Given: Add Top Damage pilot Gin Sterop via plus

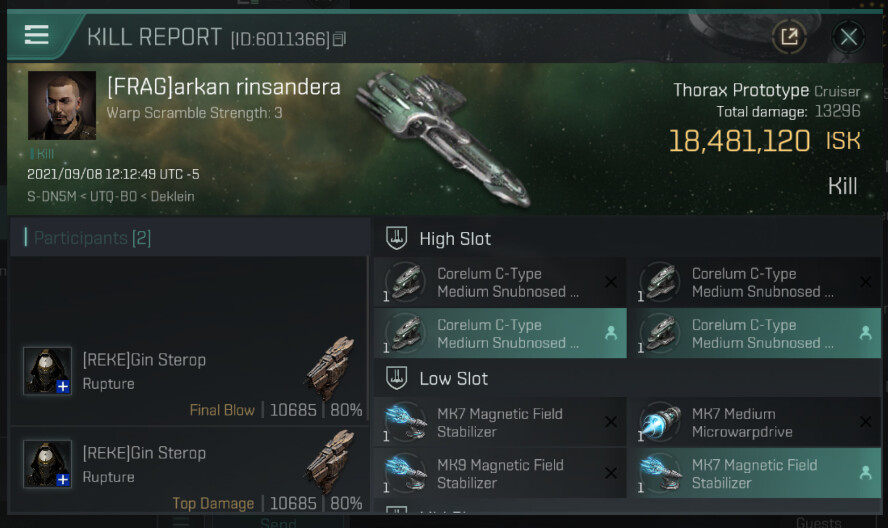Looking at the screenshot, I should click(x=63, y=479).
